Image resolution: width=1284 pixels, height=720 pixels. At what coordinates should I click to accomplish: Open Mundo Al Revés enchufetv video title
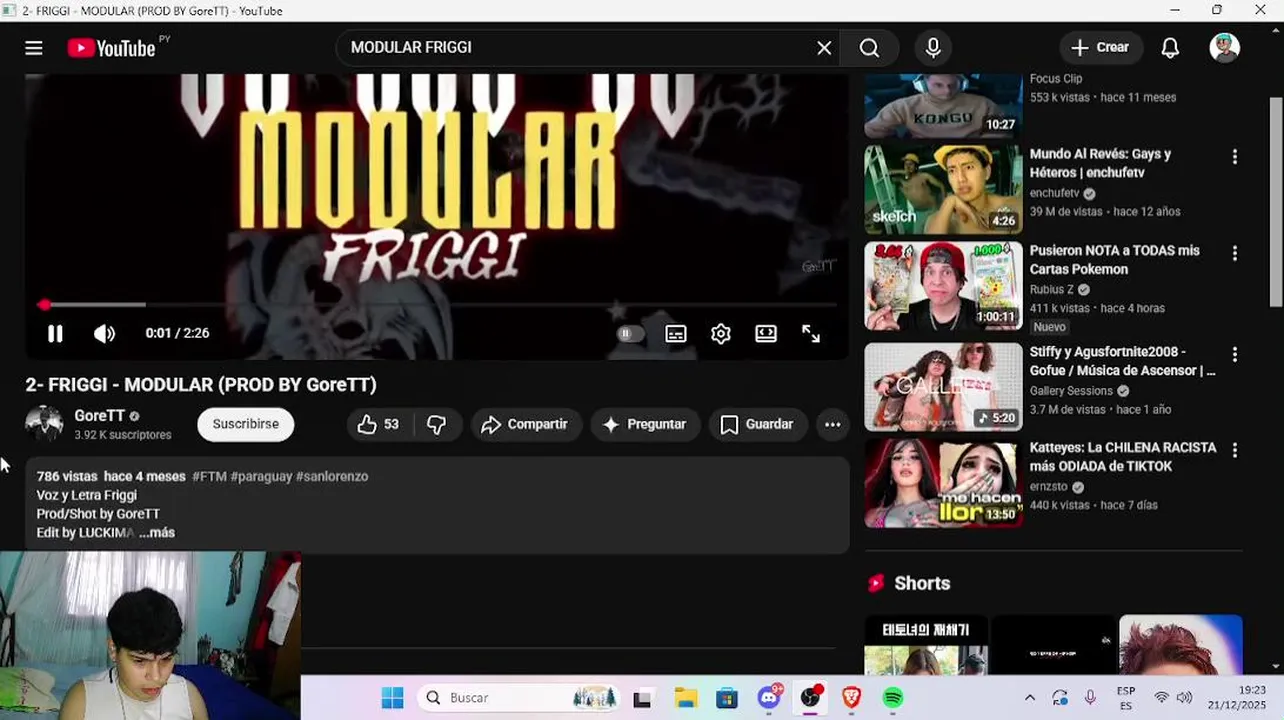[x=1100, y=163]
